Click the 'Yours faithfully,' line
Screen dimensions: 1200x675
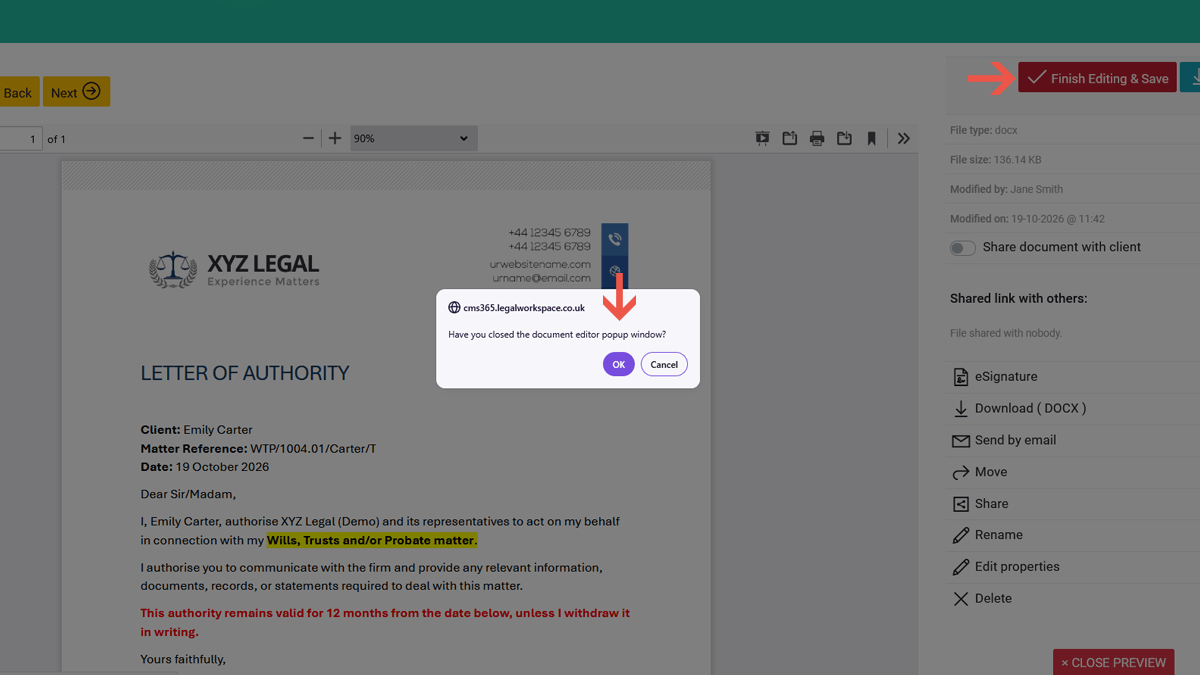[183, 659]
